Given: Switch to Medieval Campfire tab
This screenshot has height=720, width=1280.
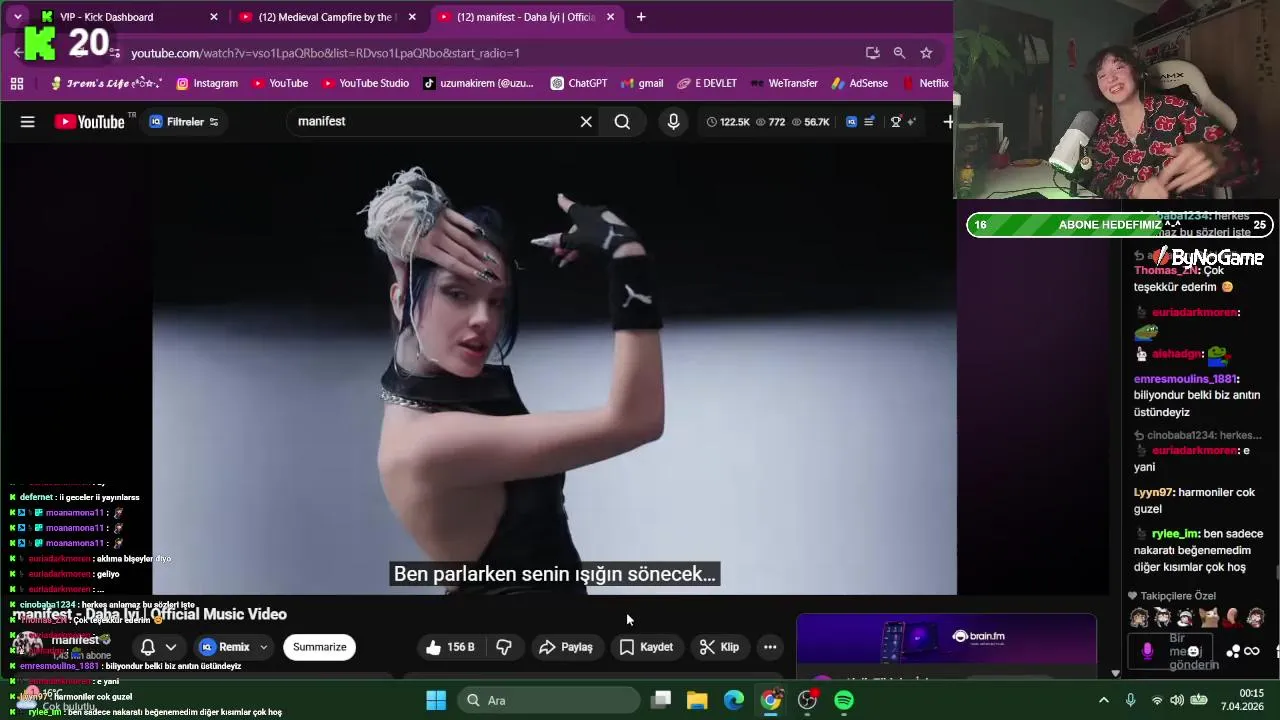Looking at the screenshot, I should click(x=325, y=17).
